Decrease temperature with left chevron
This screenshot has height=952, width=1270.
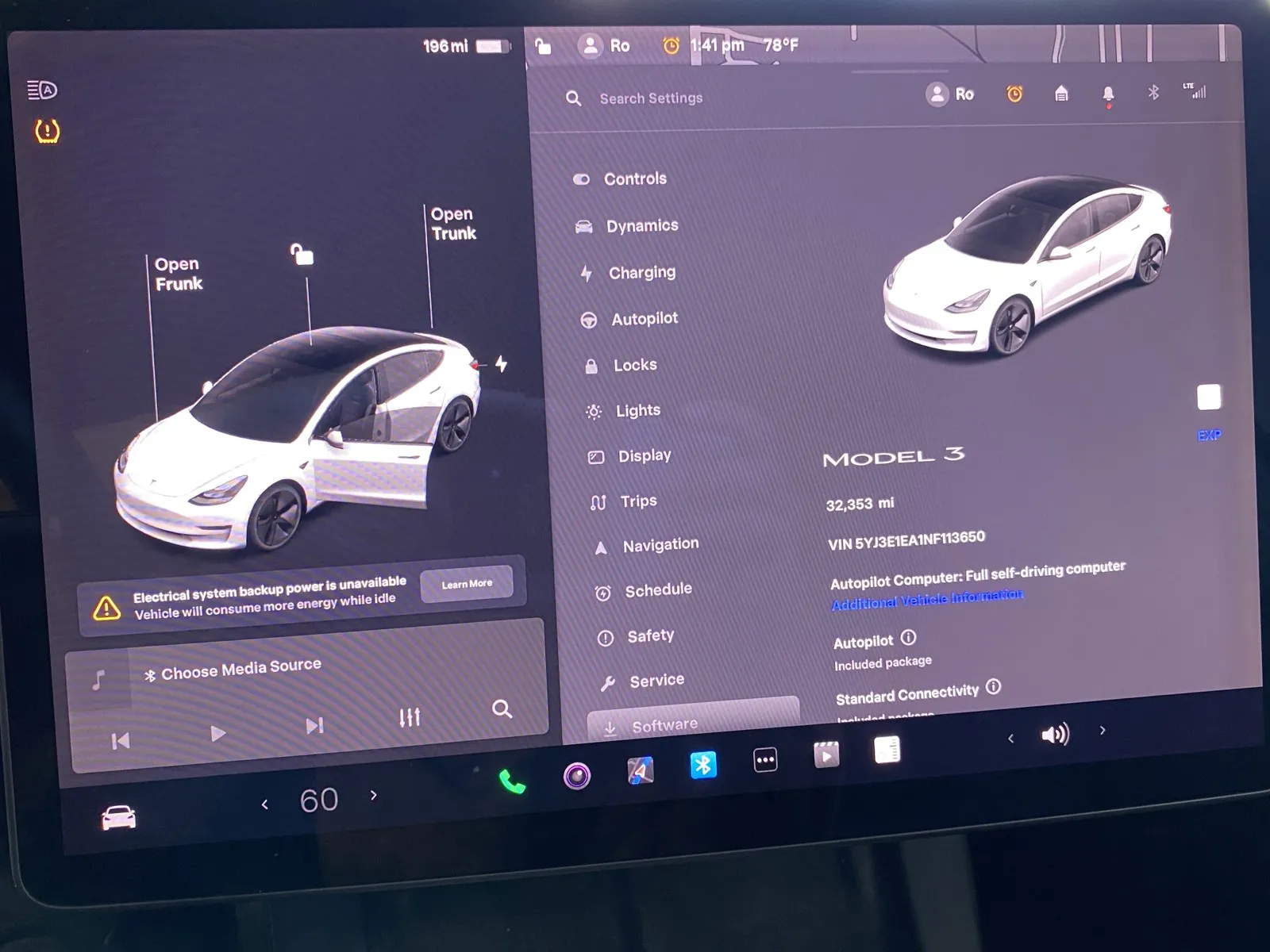coord(265,804)
